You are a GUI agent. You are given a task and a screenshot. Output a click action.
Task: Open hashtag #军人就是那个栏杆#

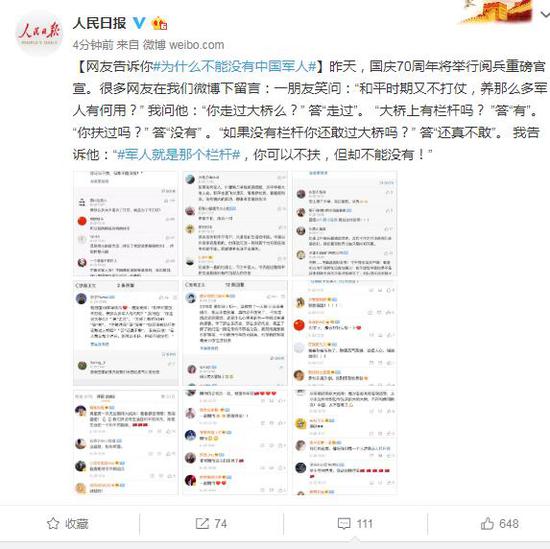179,154
